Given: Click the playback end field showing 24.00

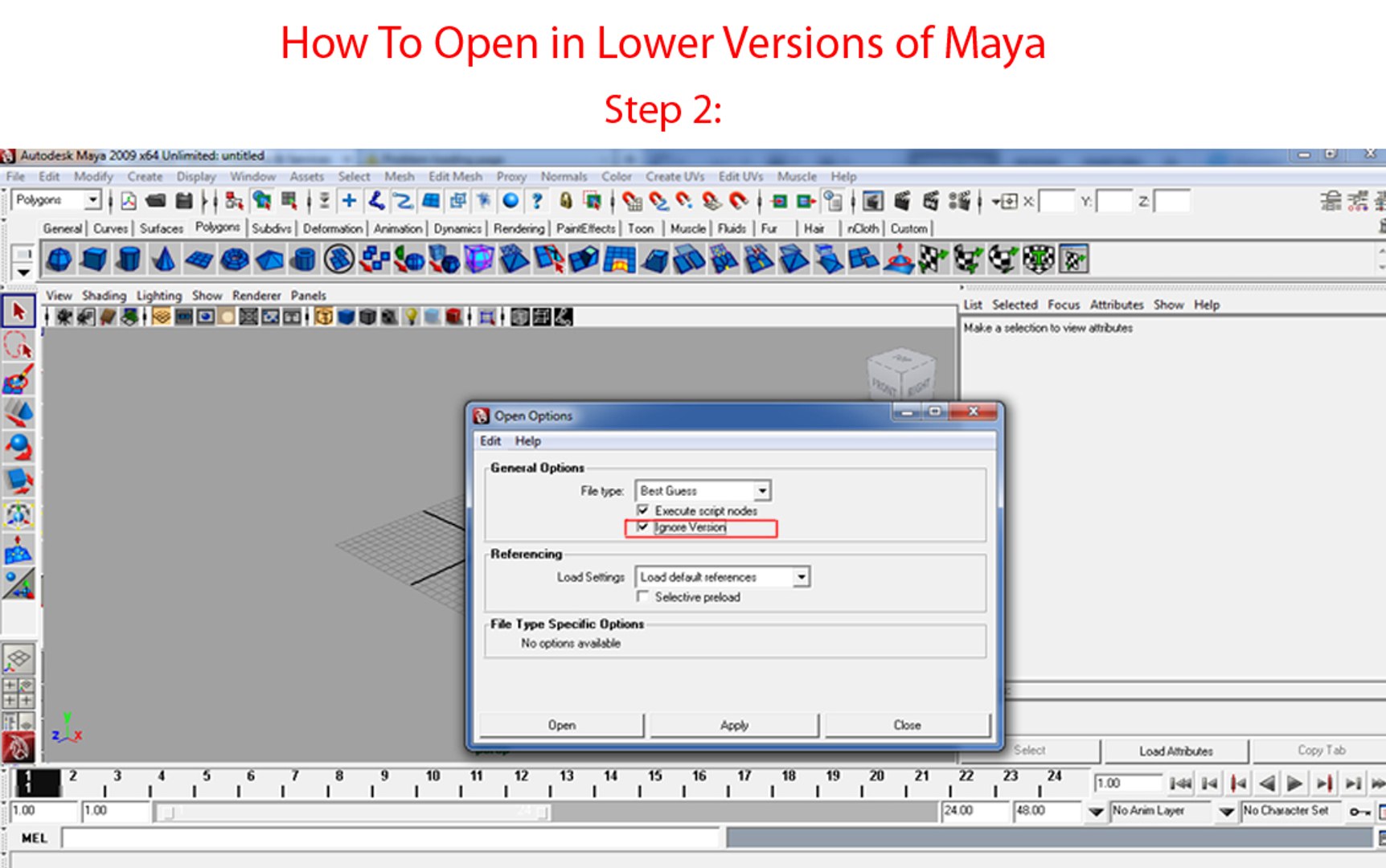Looking at the screenshot, I should coord(974,811).
